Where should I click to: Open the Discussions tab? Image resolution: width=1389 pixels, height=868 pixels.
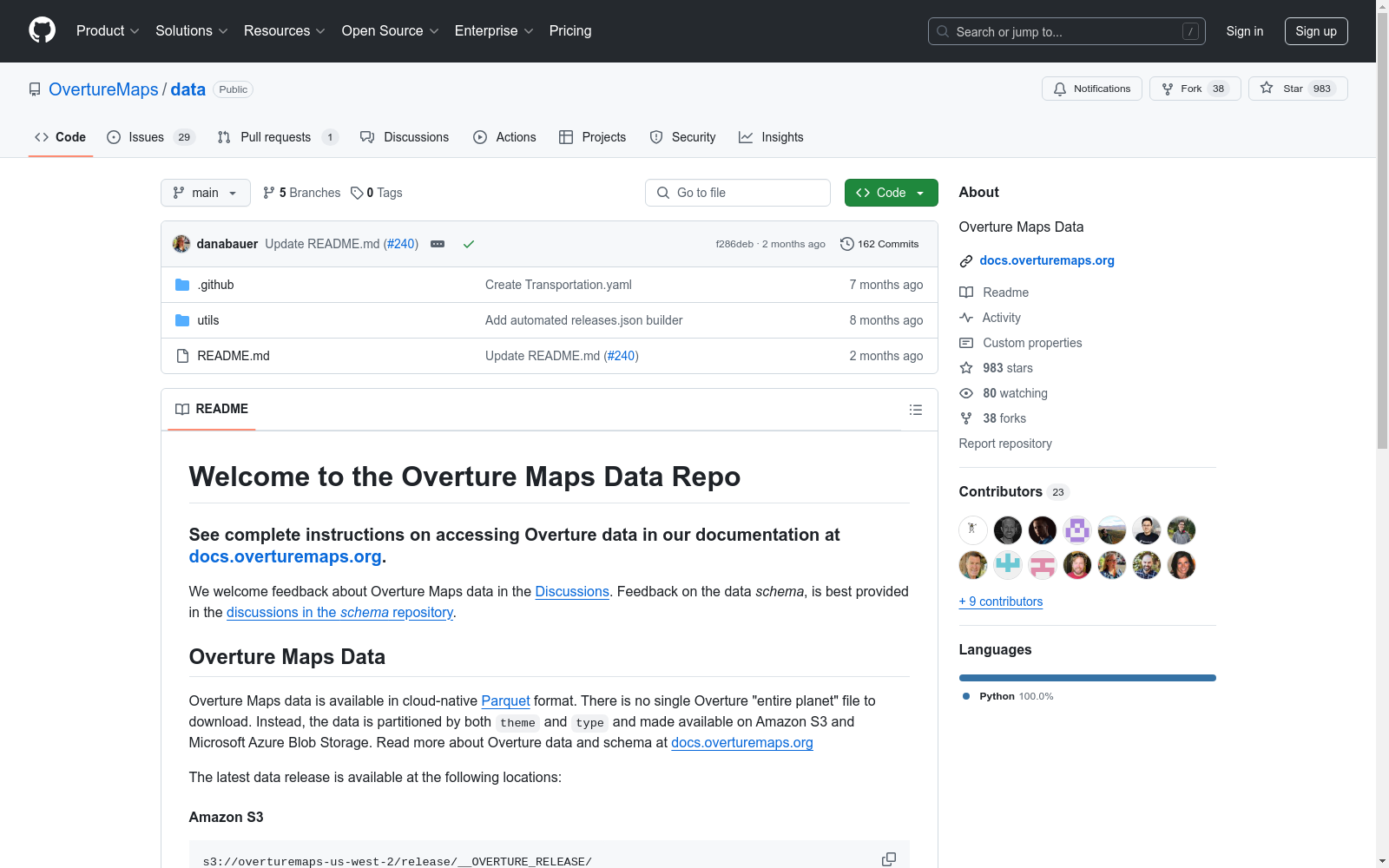point(405,137)
